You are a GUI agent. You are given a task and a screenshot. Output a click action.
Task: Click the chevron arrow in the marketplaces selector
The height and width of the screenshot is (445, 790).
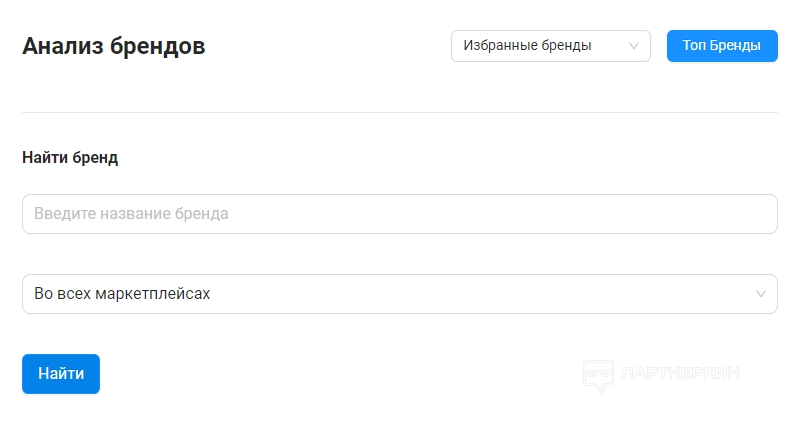tap(760, 294)
